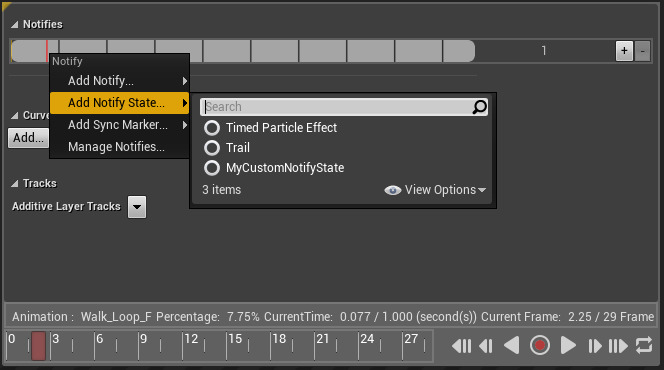
Task: Play the animation in reverse
Action: pos(512,345)
